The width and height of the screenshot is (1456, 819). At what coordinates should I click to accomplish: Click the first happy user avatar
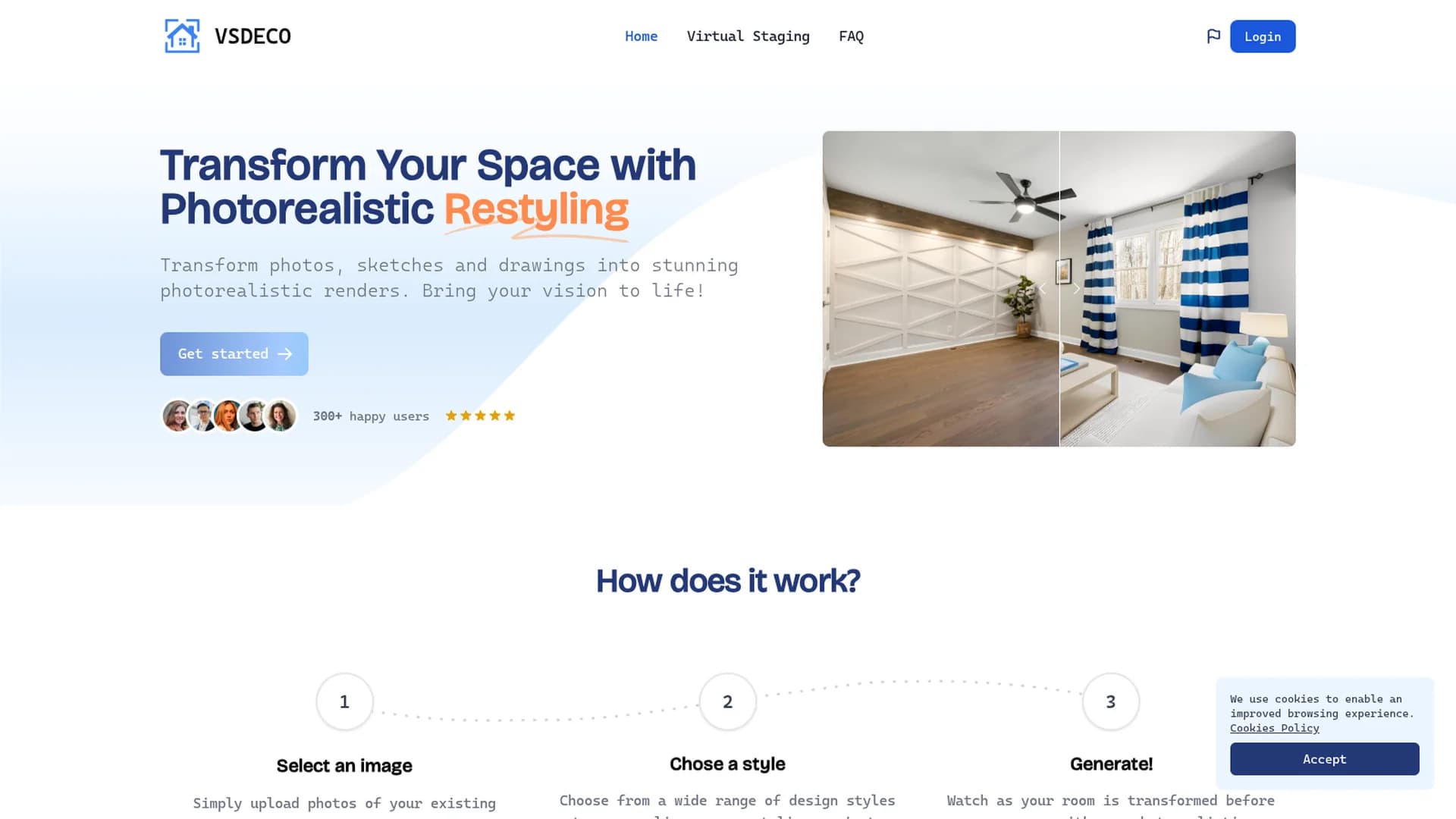pyautogui.click(x=177, y=416)
